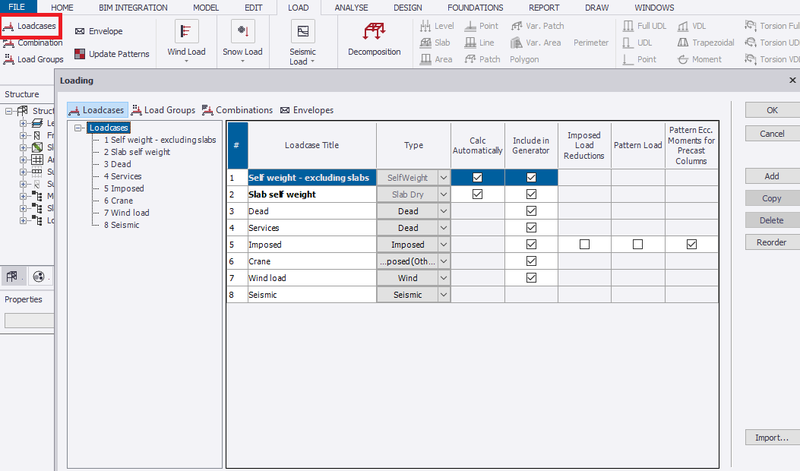
Task: Open the ANALYSE ribbon tab
Action: coord(351,8)
